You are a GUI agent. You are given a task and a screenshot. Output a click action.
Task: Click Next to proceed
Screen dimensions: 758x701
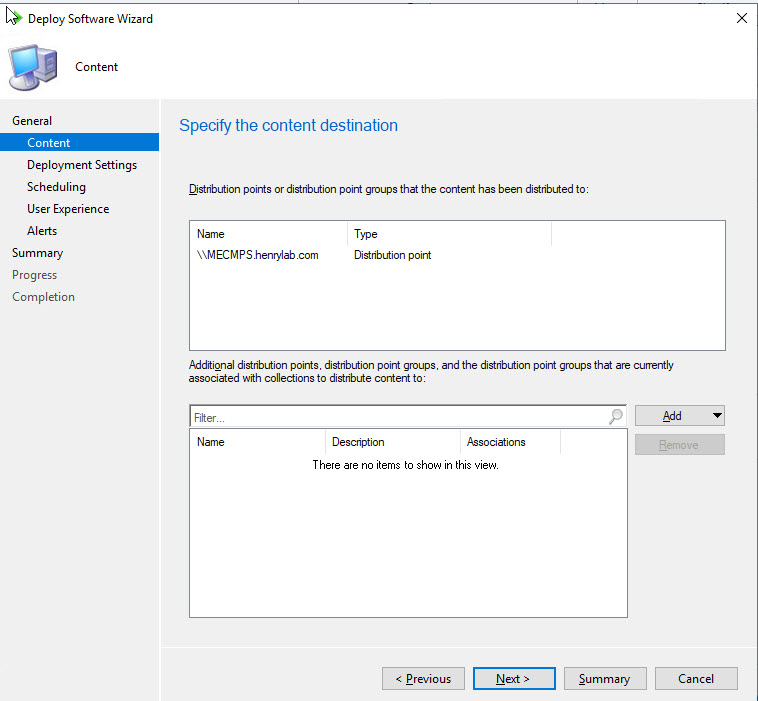(x=514, y=679)
